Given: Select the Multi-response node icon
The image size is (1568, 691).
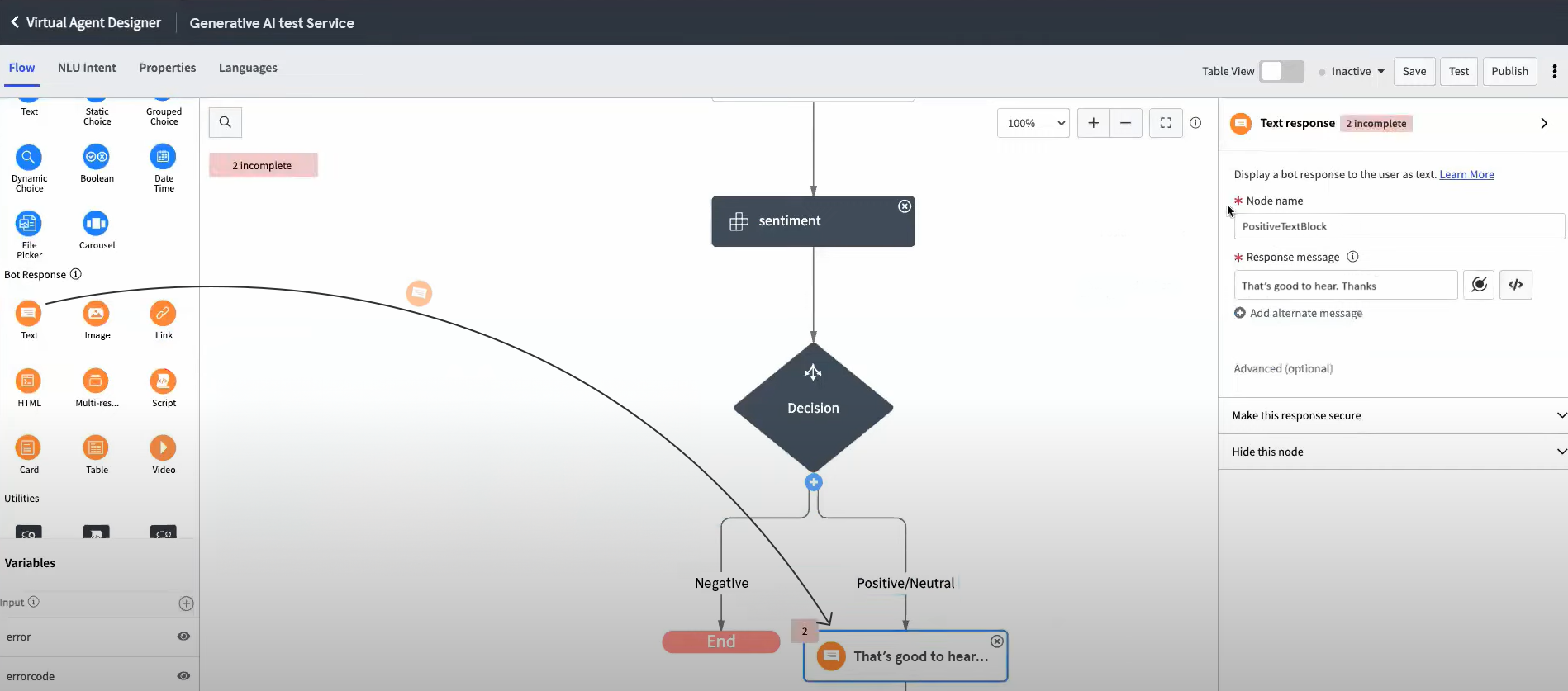Looking at the screenshot, I should [97, 381].
